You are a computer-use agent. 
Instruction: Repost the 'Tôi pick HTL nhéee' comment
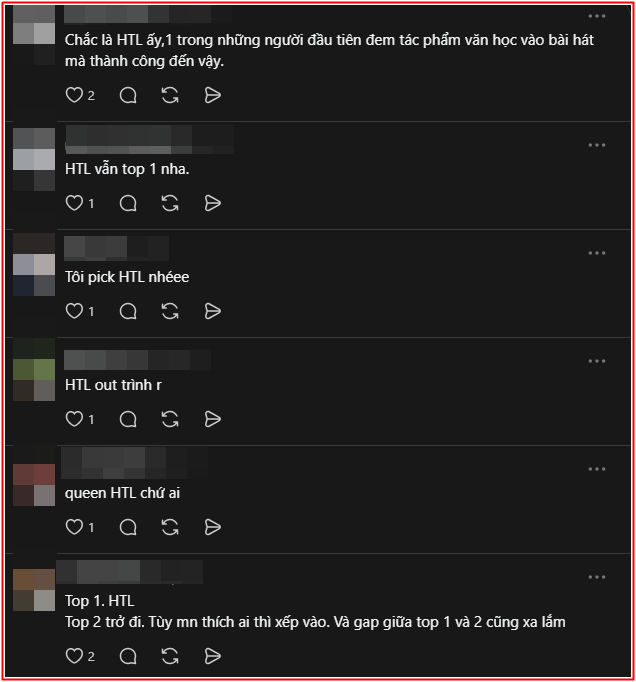170,311
